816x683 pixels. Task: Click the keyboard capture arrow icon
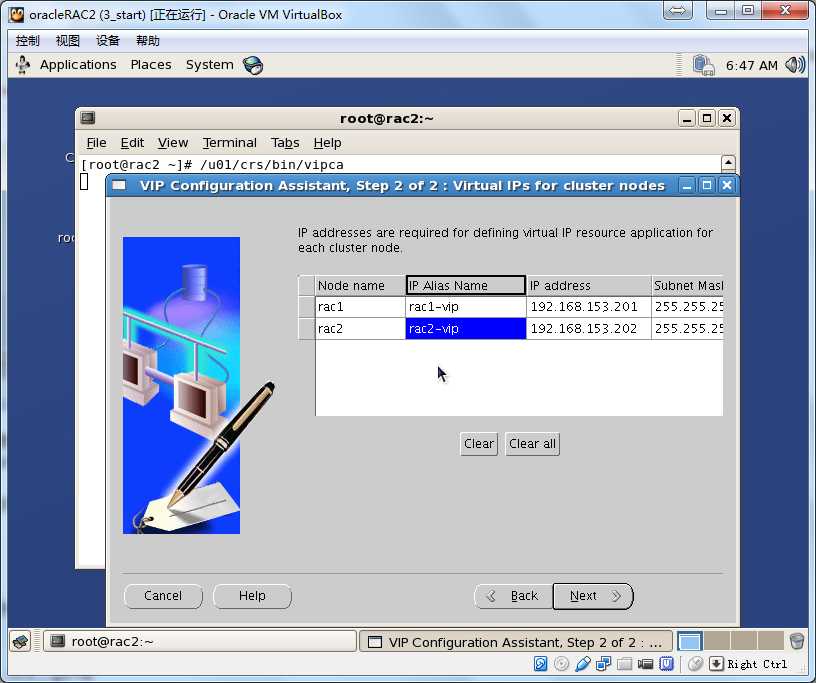pos(717,664)
